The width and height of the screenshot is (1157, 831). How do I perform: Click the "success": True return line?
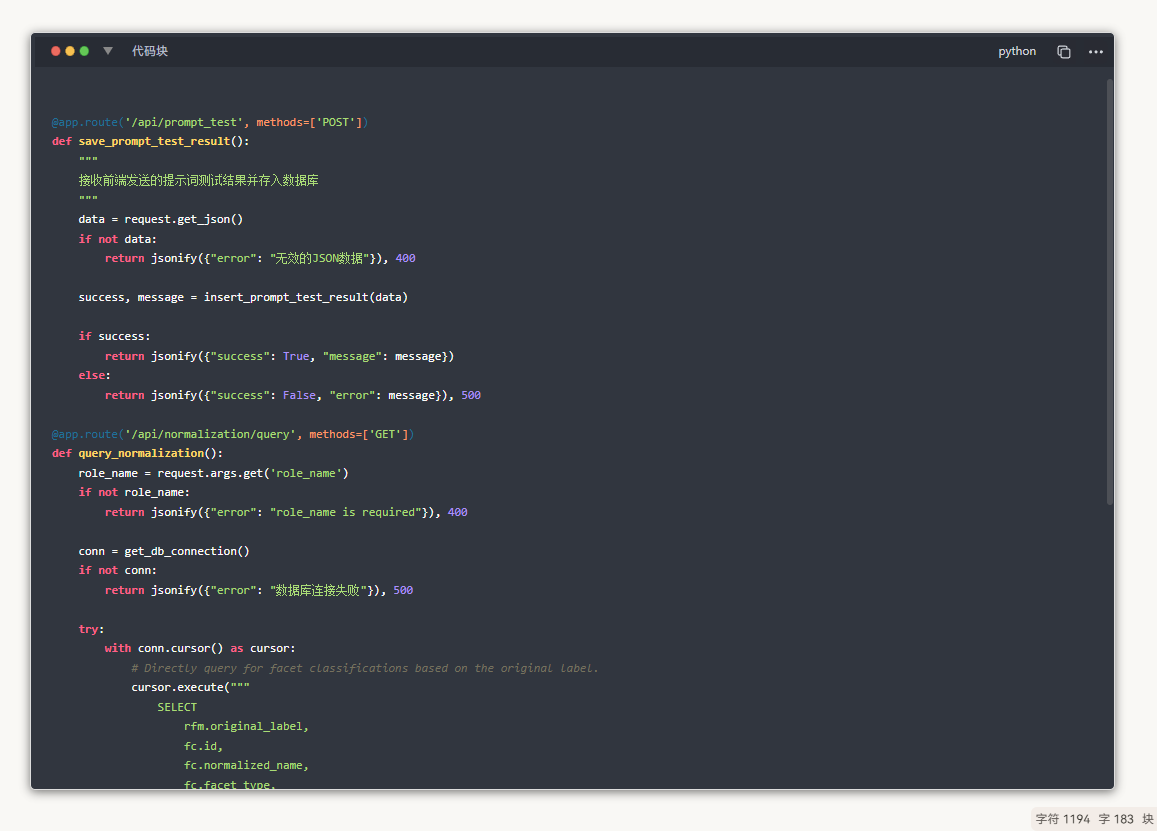(279, 356)
